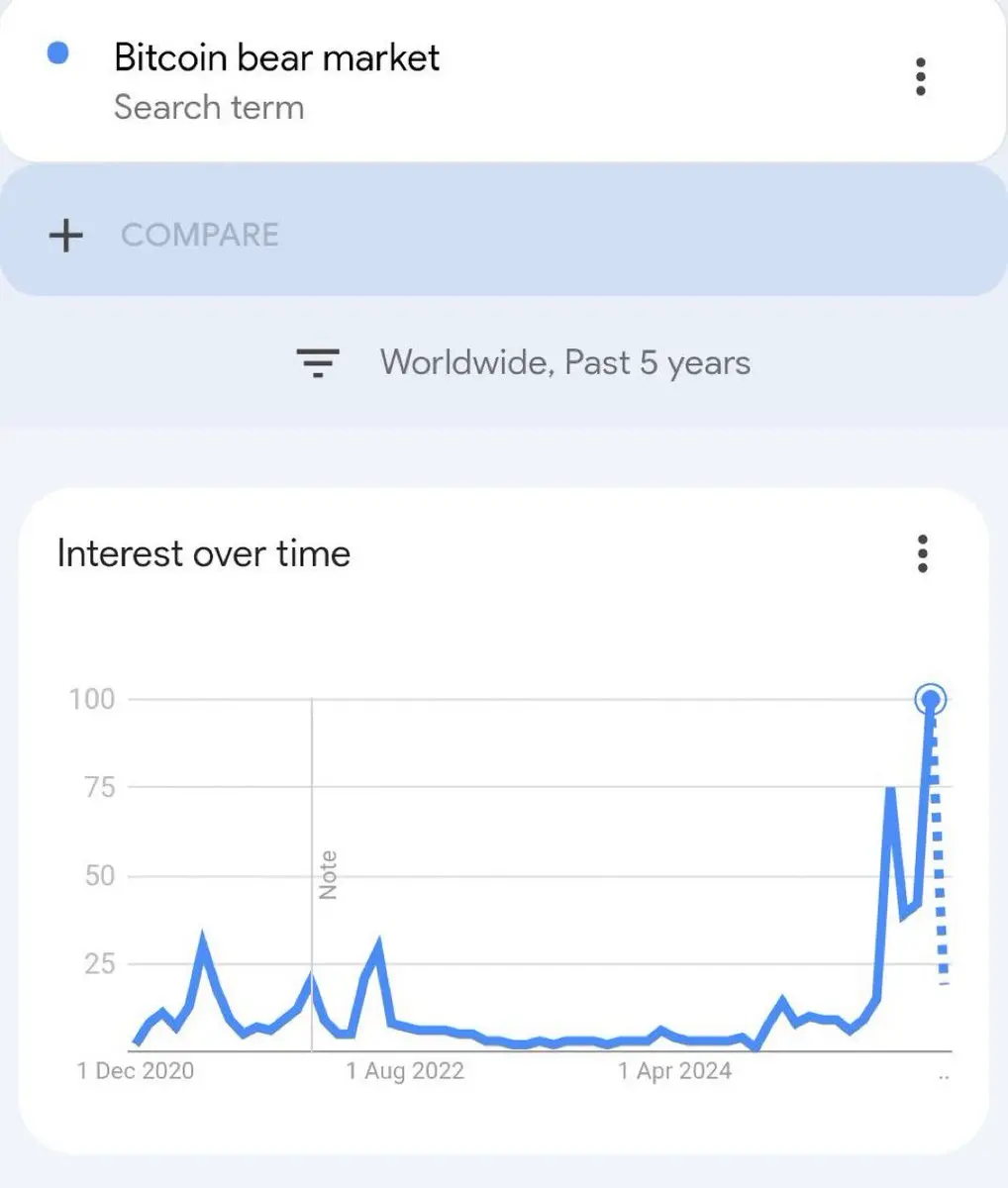
Task: Click the 25 label on the y-axis
Action: (x=100, y=963)
